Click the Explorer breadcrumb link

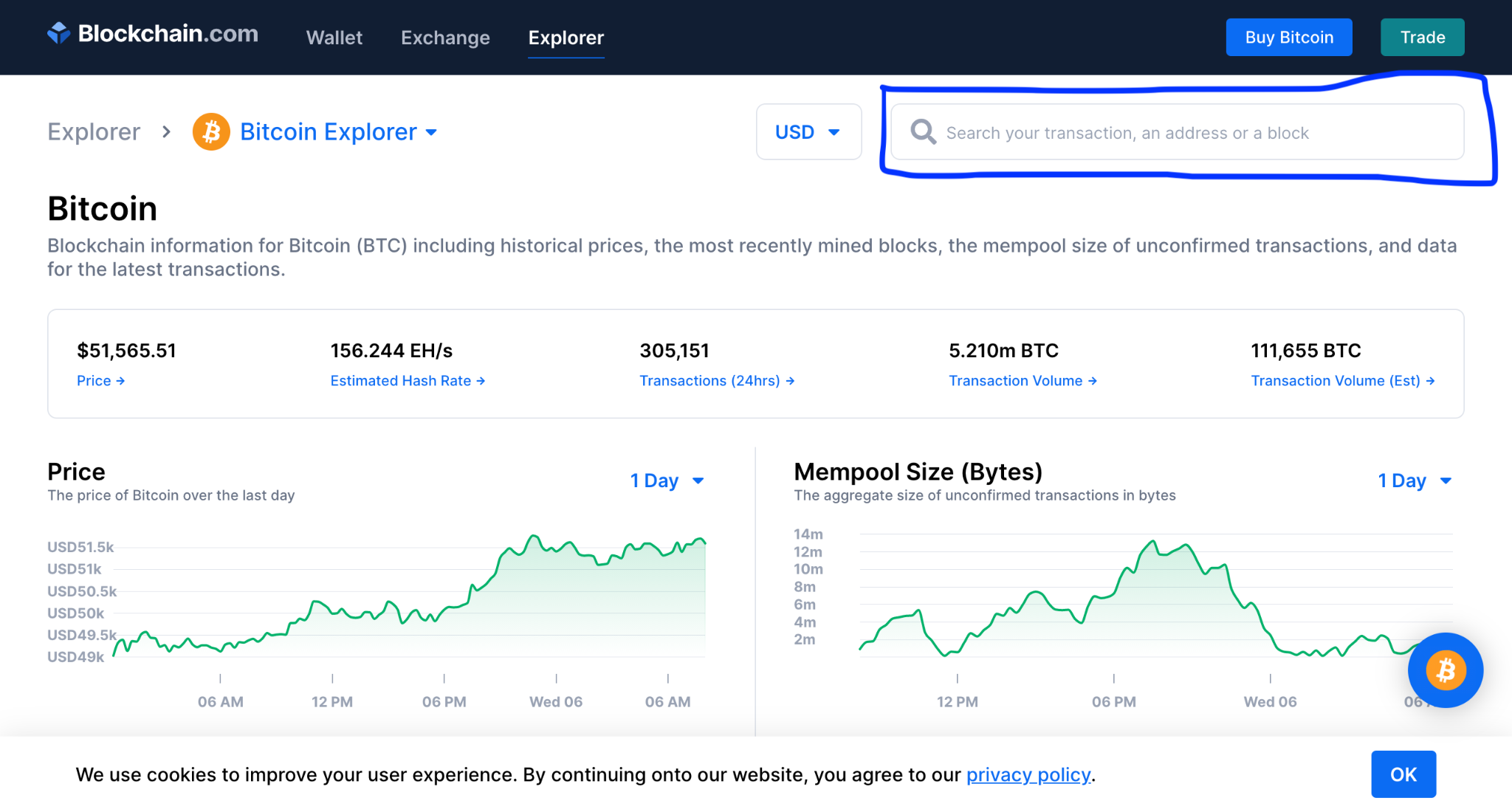(x=94, y=131)
